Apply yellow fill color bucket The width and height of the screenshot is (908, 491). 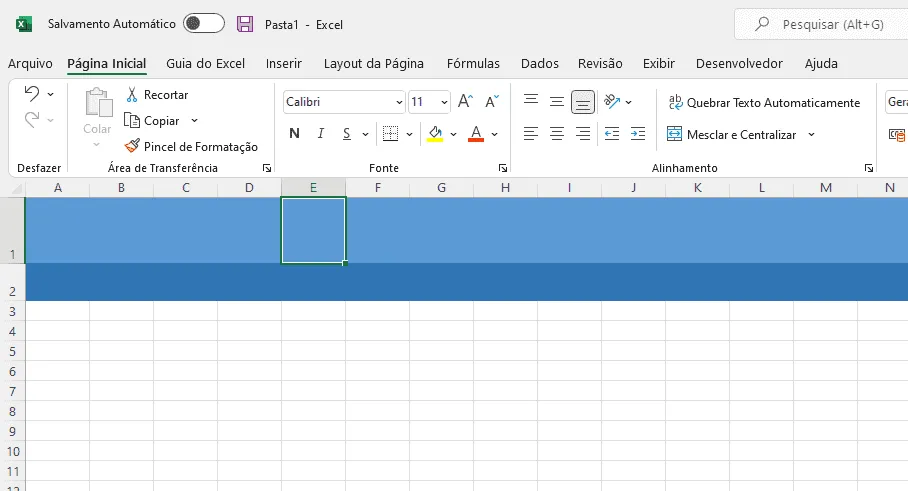tap(435, 134)
